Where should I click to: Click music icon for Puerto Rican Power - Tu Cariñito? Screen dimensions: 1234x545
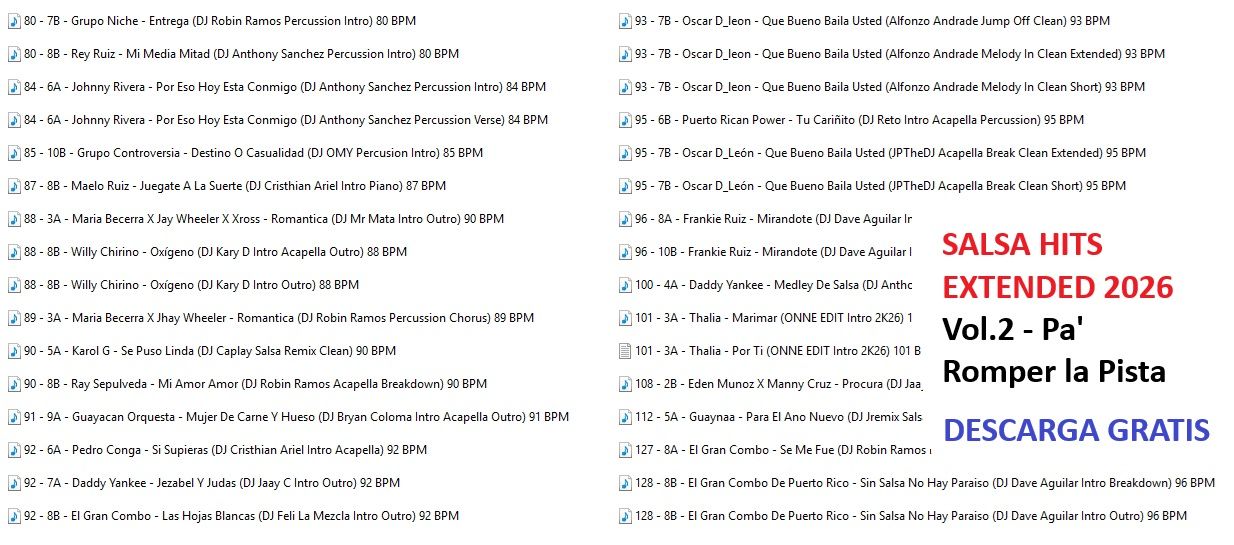click(625, 120)
